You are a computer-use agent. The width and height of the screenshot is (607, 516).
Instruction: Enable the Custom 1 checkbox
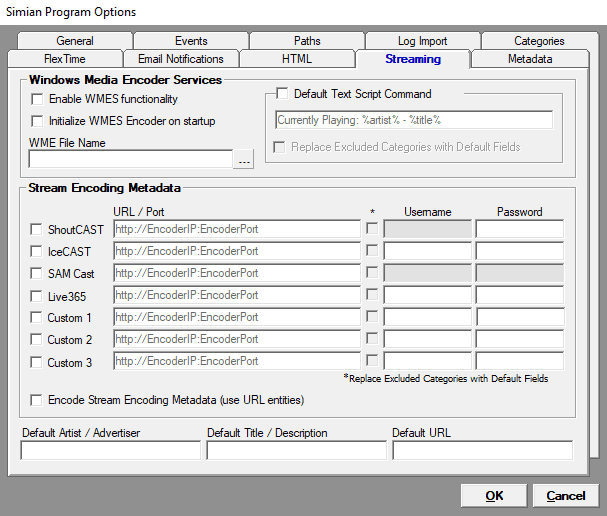point(36,318)
